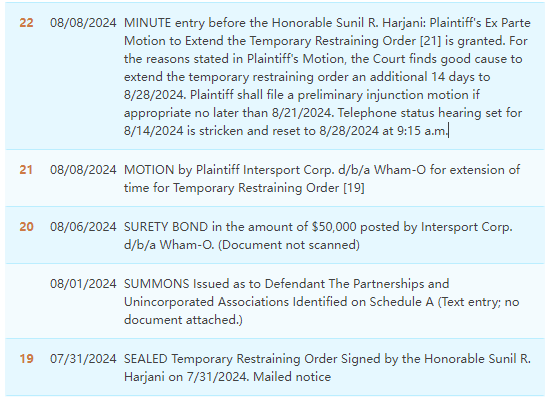The image size is (550, 397).
Task: Click the 'Mailed notice' text in entry 19
Action: pos(292,377)
